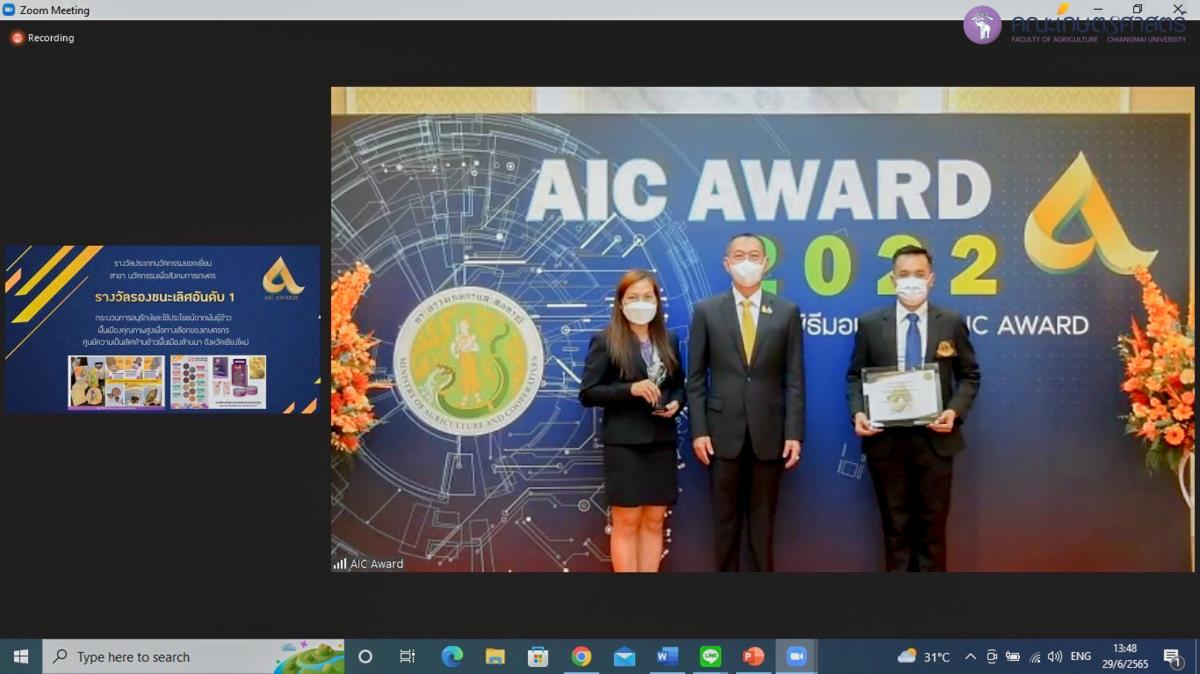
Task: Select the Thai award slide participant tile
Action: pyautogui.click(x=163, y=329)
